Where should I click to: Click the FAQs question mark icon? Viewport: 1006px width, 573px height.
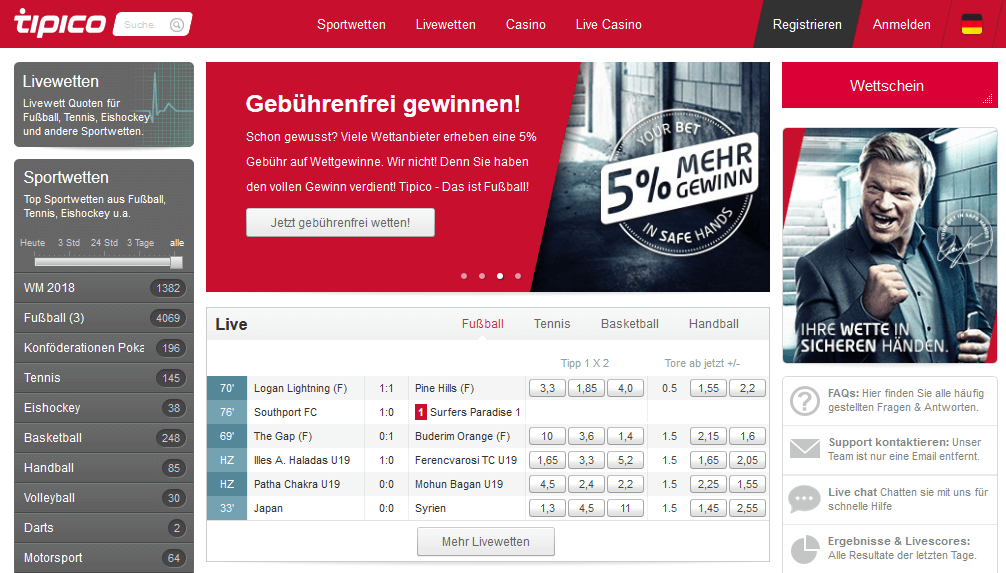805,400
